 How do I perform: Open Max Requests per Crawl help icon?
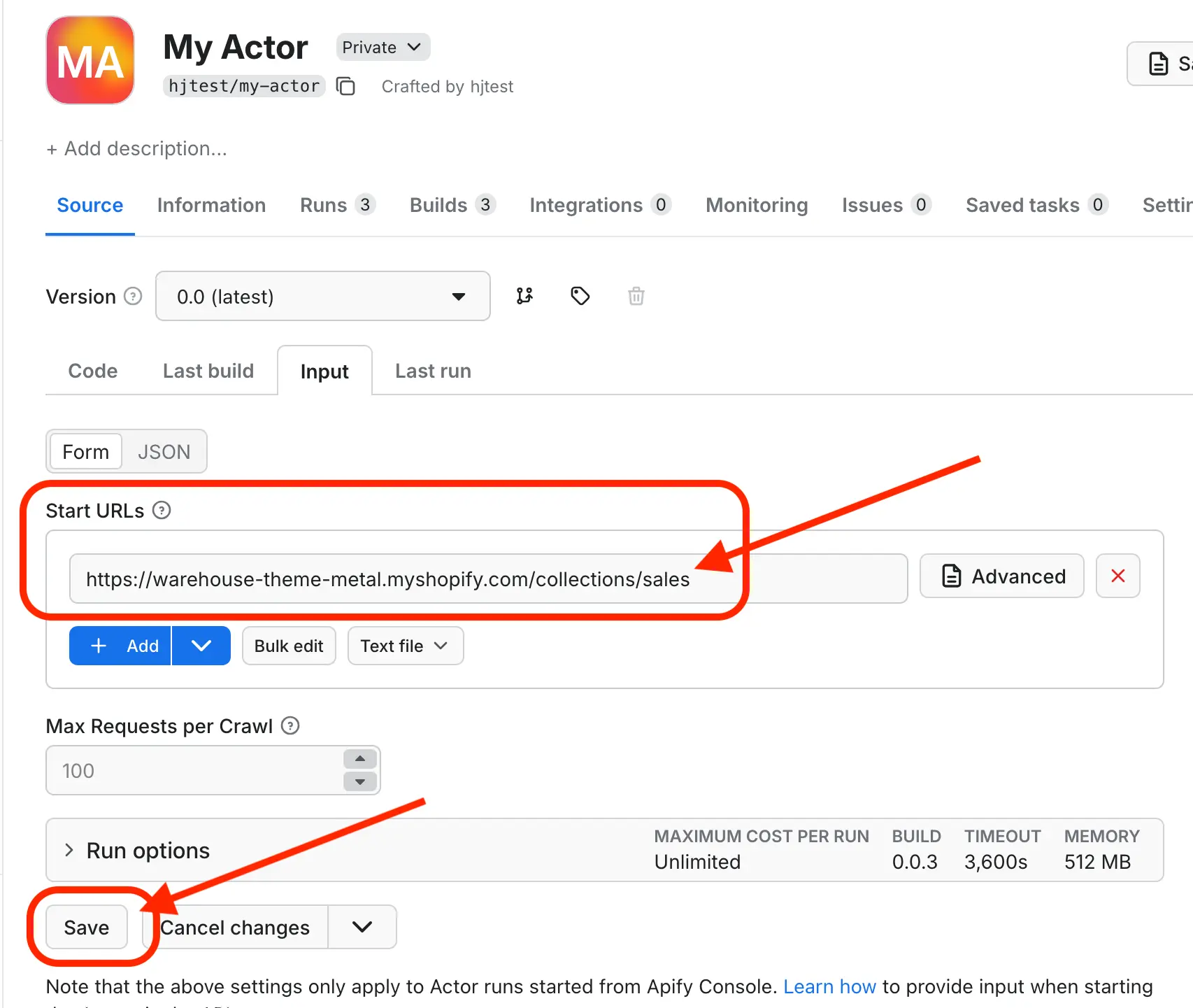pos(290,726)
